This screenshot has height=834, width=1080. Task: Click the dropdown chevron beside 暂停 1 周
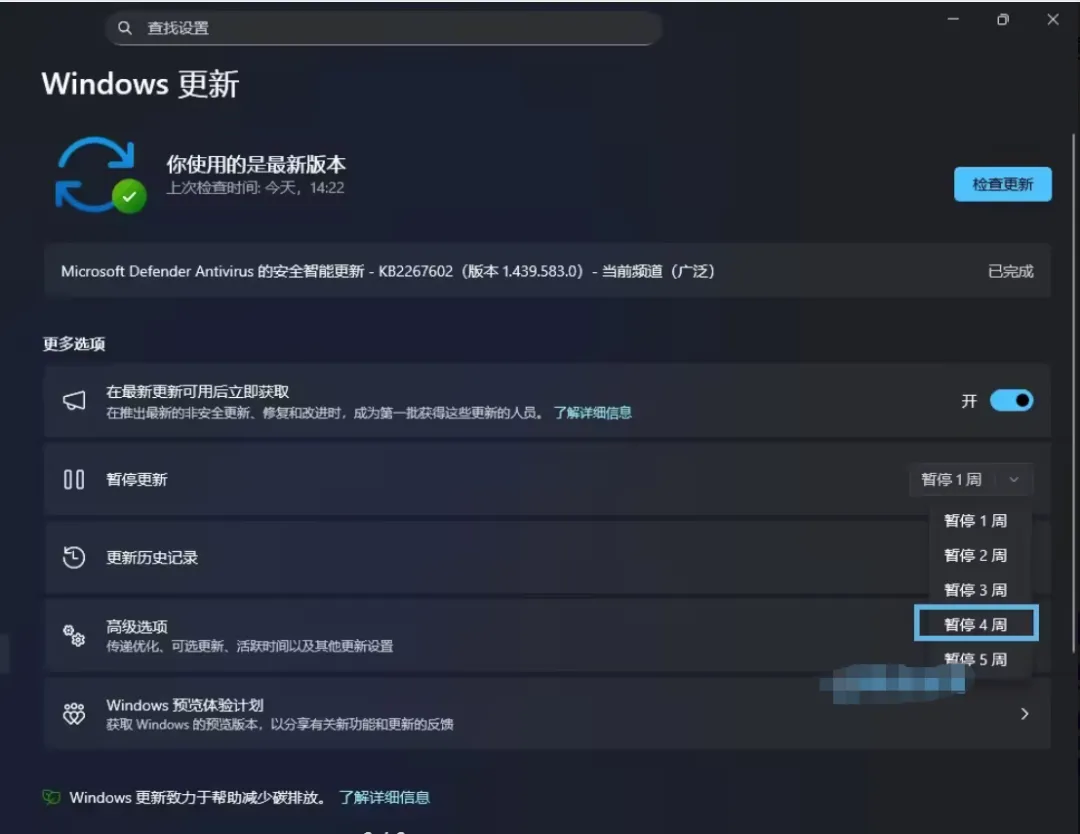pos(1014,479)
